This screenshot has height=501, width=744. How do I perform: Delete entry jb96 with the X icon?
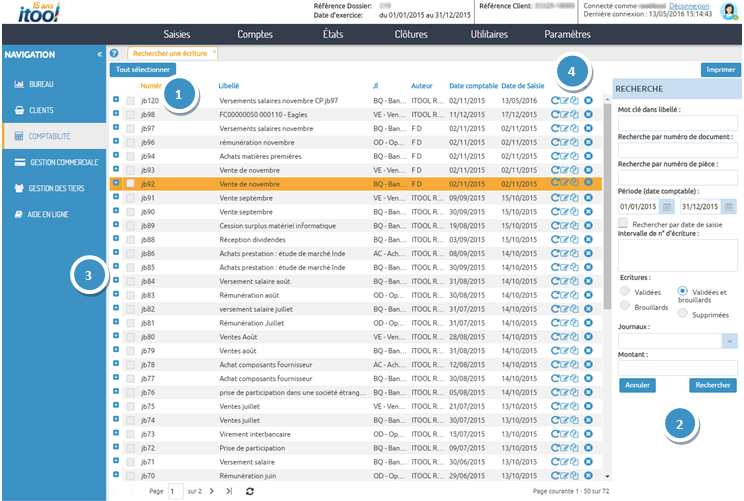click(x=588, y=142)
